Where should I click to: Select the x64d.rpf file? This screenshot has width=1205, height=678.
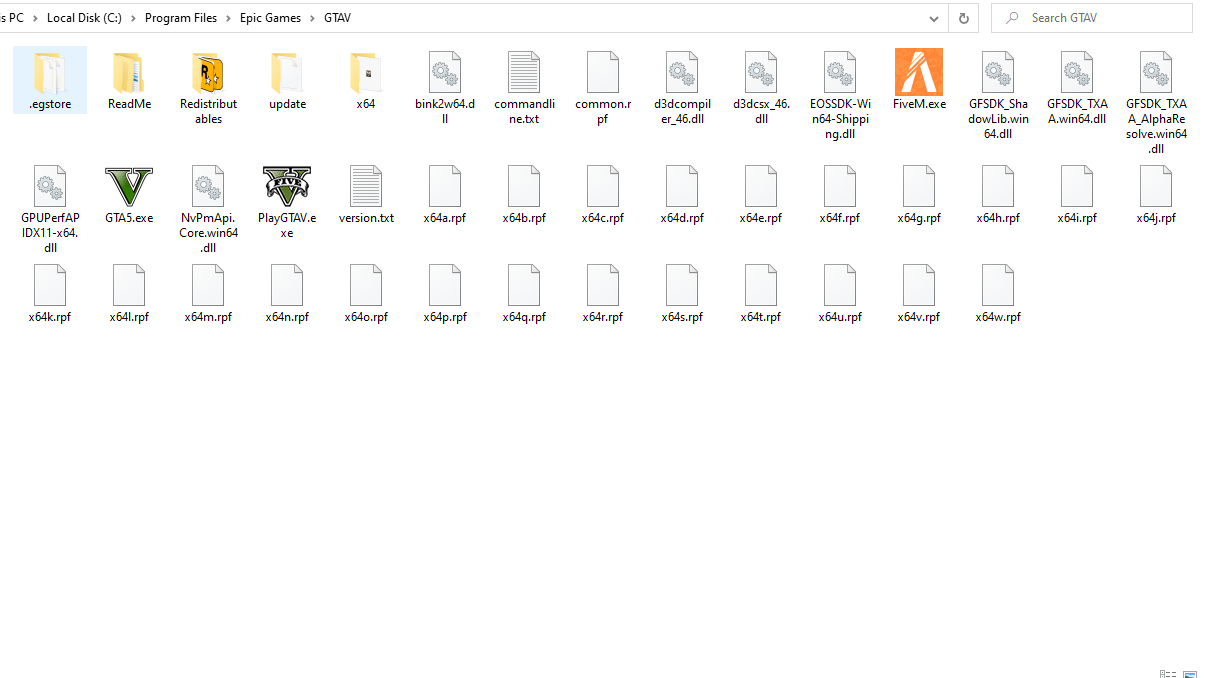pos(682,194)
